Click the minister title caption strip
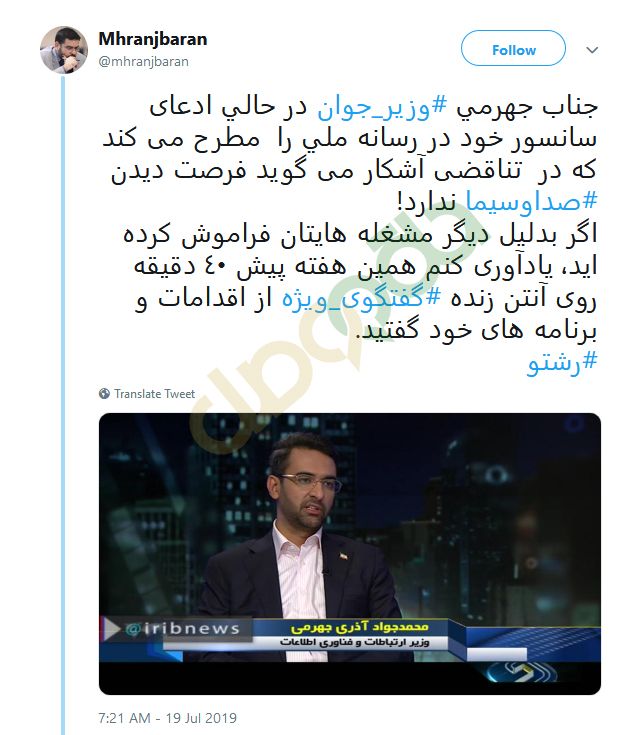This screenshot has width=637, height=735. click(x=355, y=642)
